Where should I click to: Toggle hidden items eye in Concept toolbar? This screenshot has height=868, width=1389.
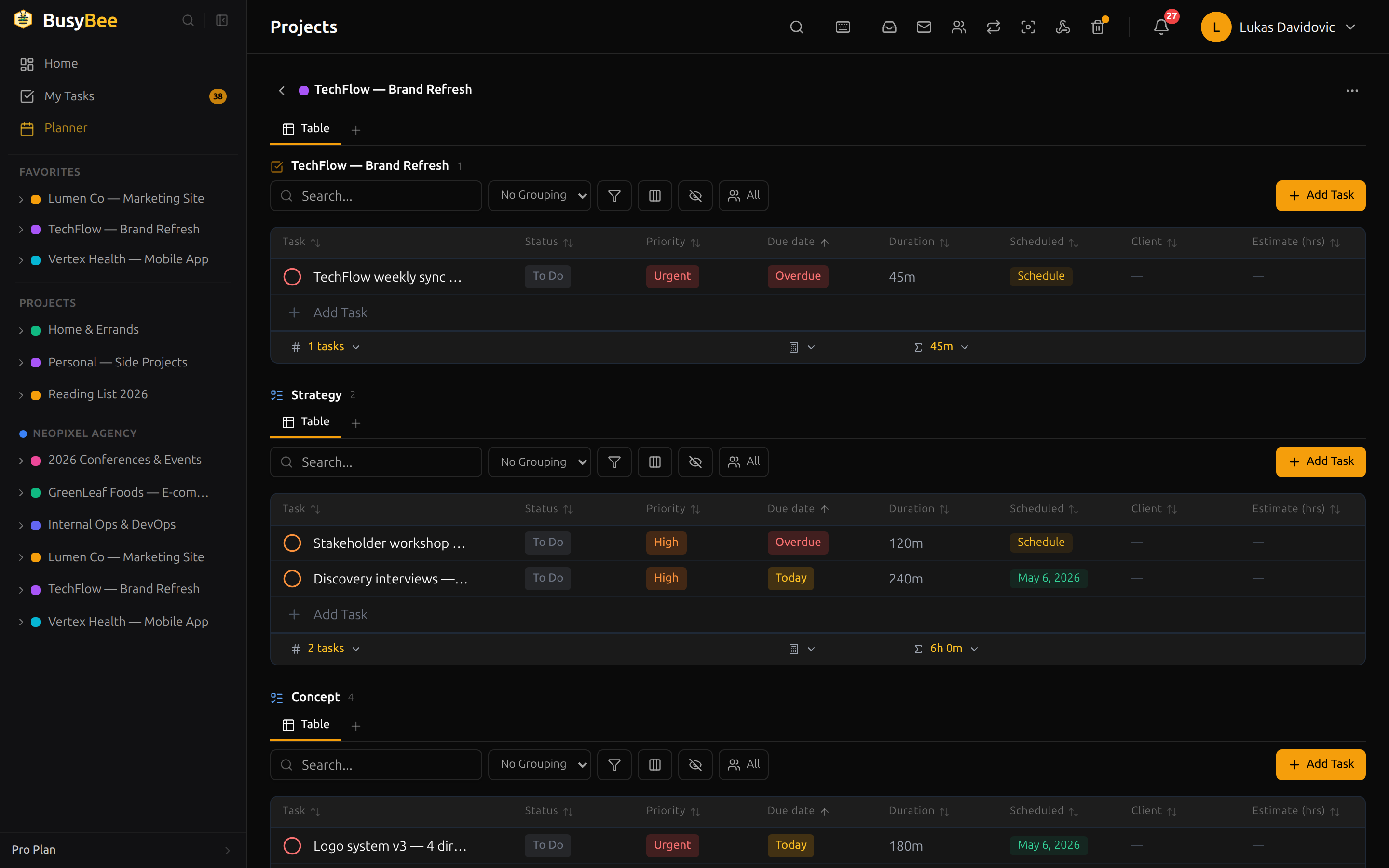[695, 765]
